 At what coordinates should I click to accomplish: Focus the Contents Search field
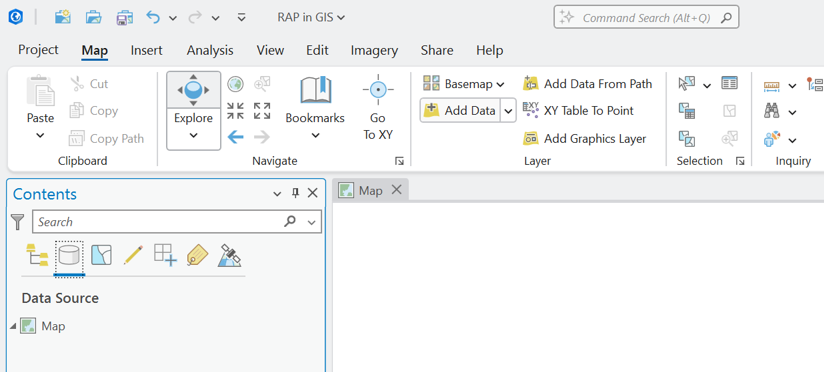pyautogui.click(x=157, y=222)
